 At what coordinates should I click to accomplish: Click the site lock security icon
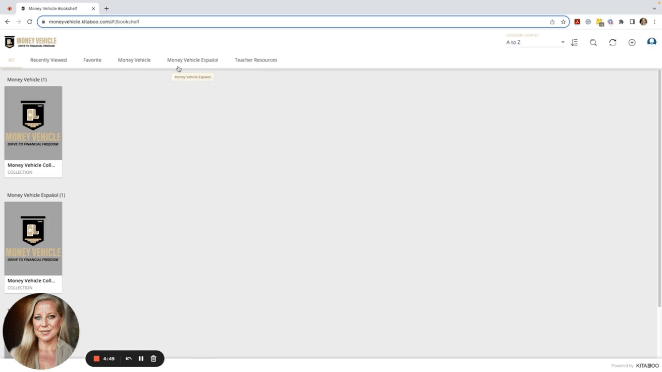(x=43, y=22)
